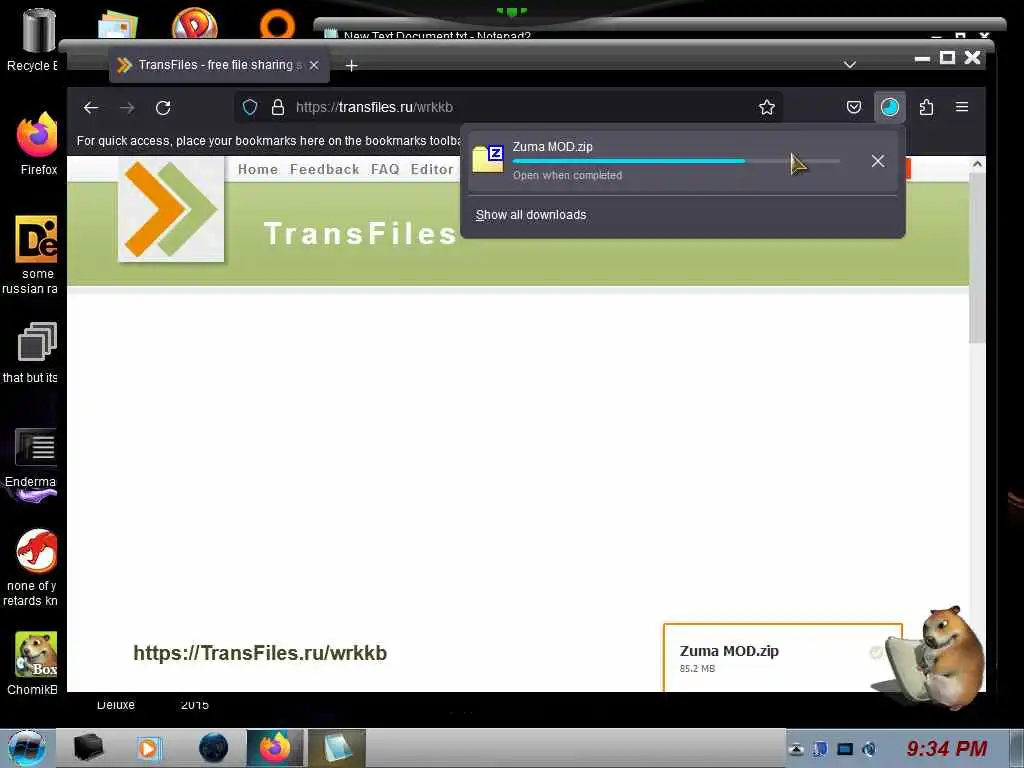
Task: Expand the list all tabs chevron
Action: coord(849,65)
